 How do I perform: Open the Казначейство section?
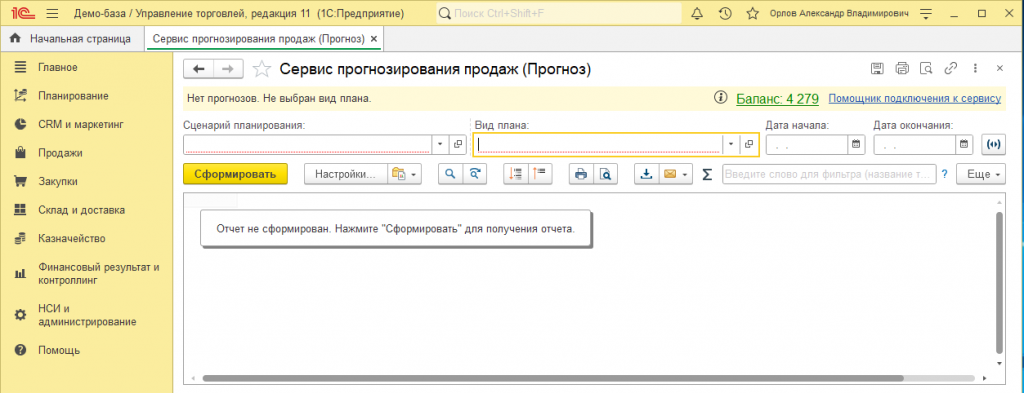pos(71,239)
